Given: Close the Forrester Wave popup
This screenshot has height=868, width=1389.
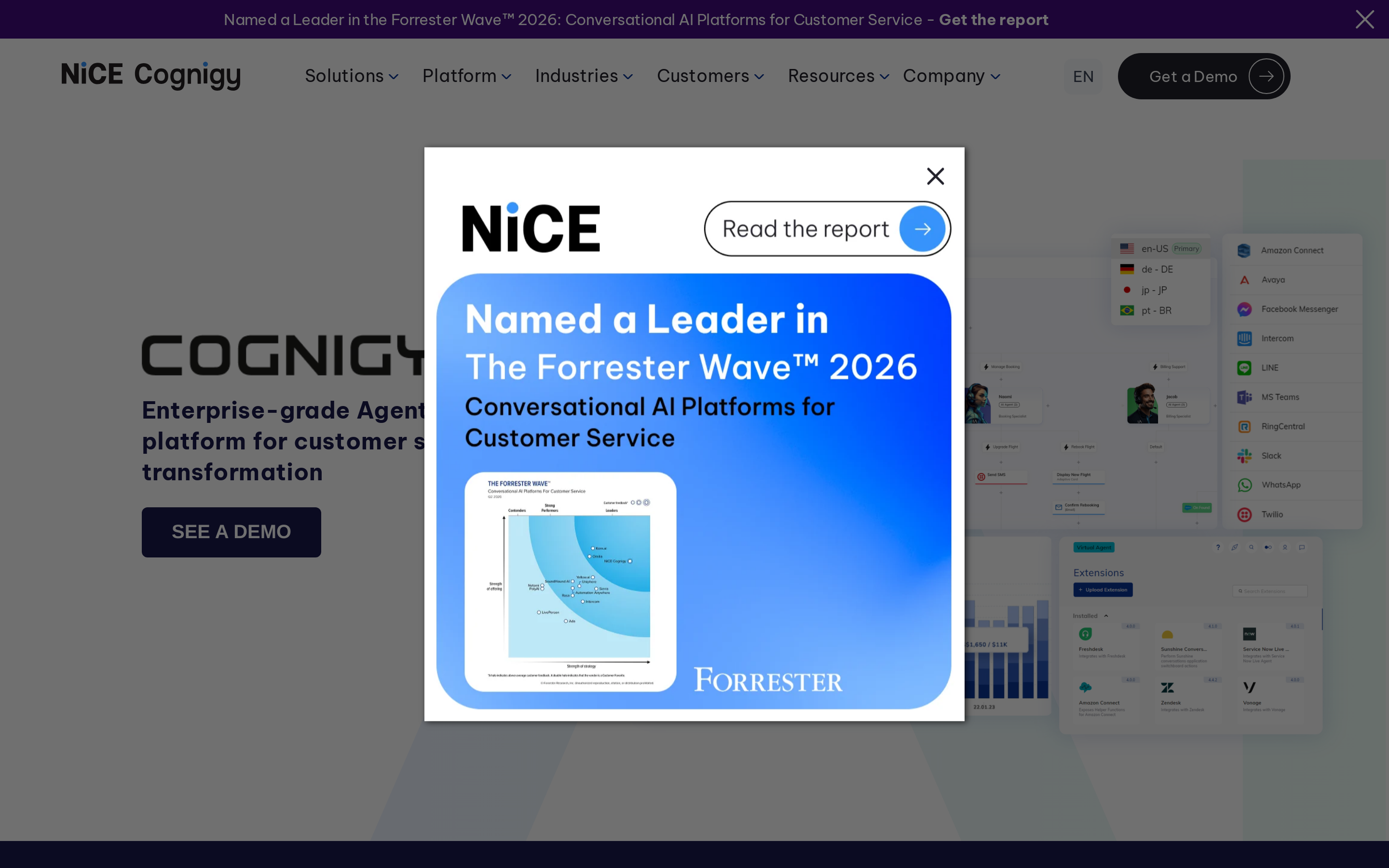Looking at the screenshot, I should click(935, 176).
